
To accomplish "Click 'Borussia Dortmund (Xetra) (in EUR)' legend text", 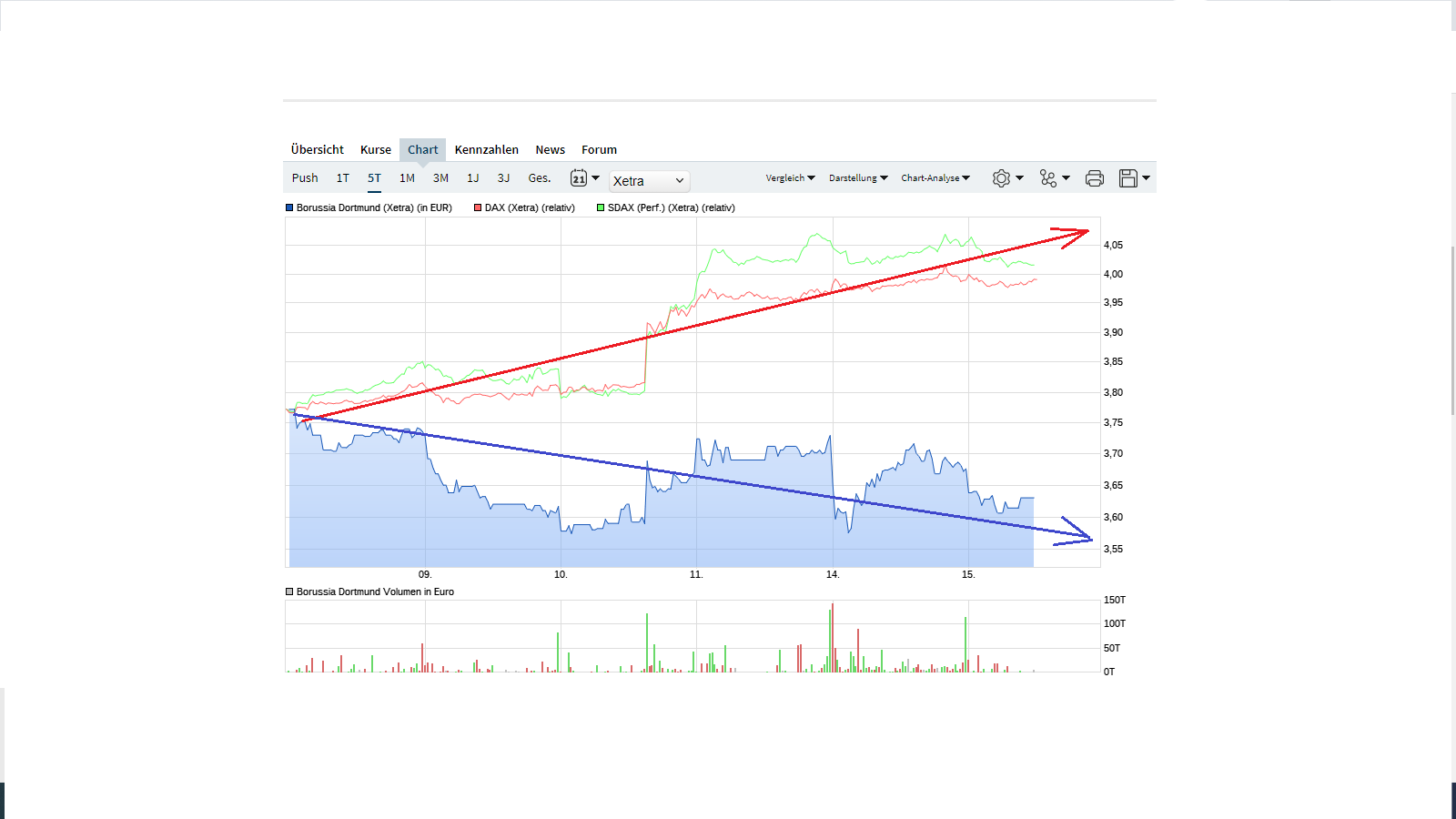I will coord(374,207).
